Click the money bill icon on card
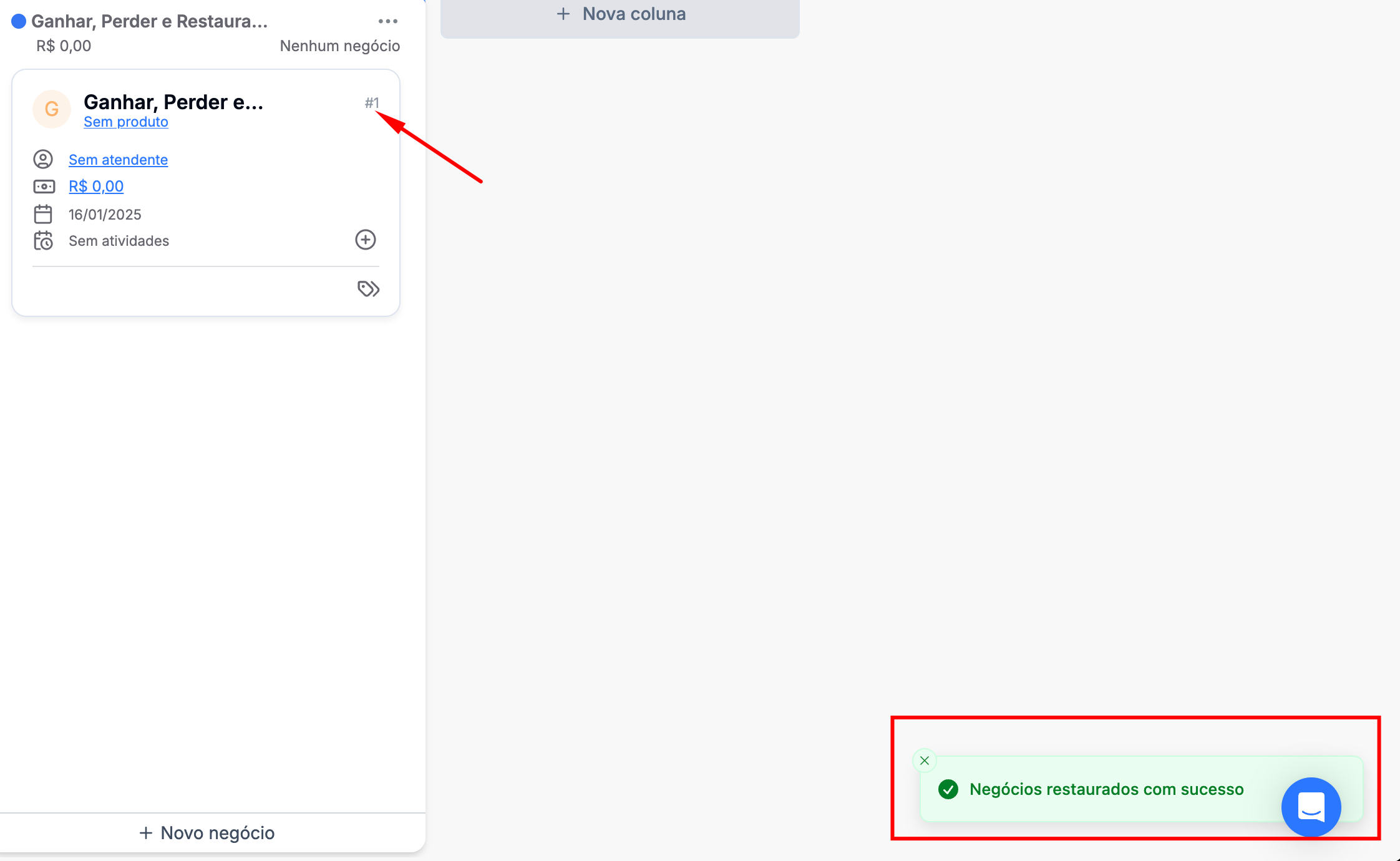Screen dimensions: 1400x861 44,187
